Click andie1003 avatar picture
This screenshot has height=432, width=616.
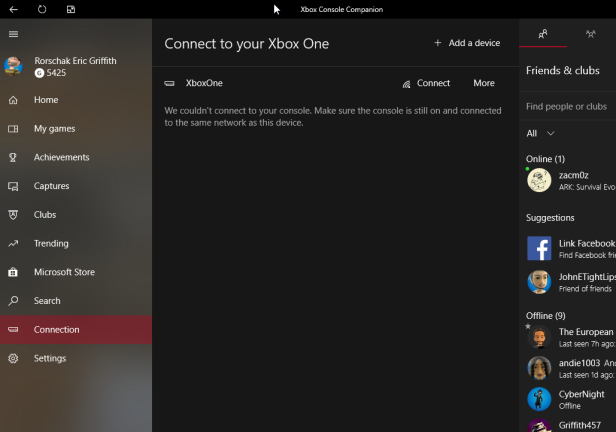coord(539,368)
